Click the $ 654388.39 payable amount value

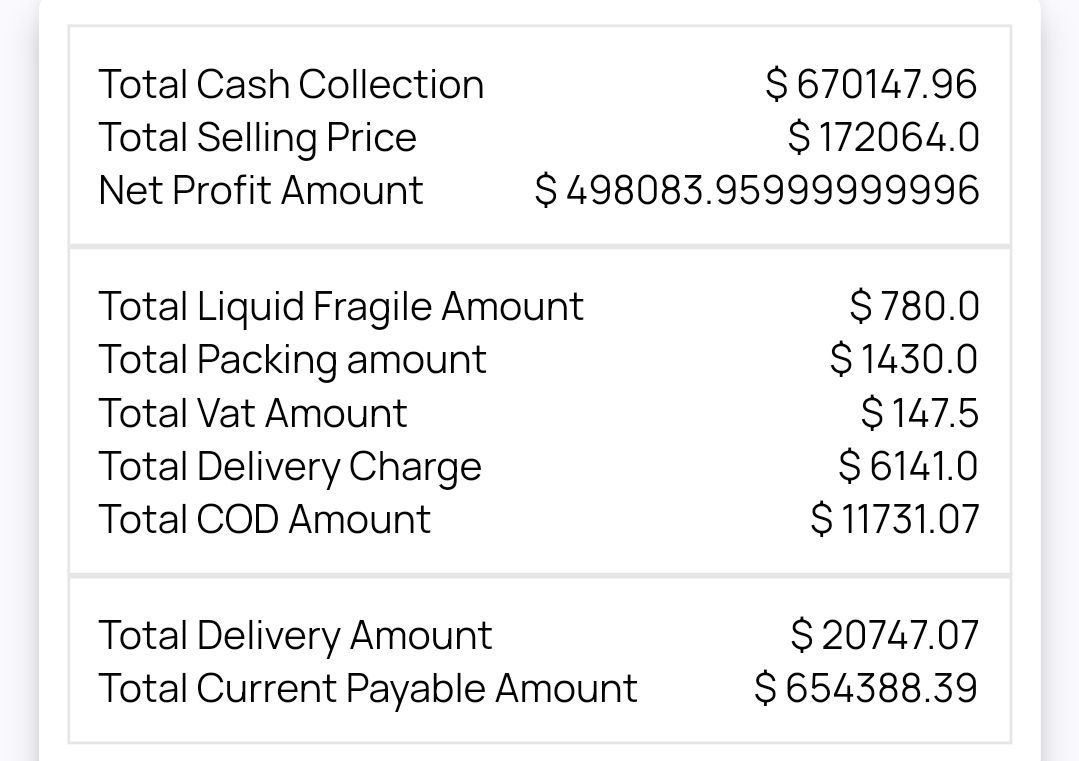(x=866, y=688)
